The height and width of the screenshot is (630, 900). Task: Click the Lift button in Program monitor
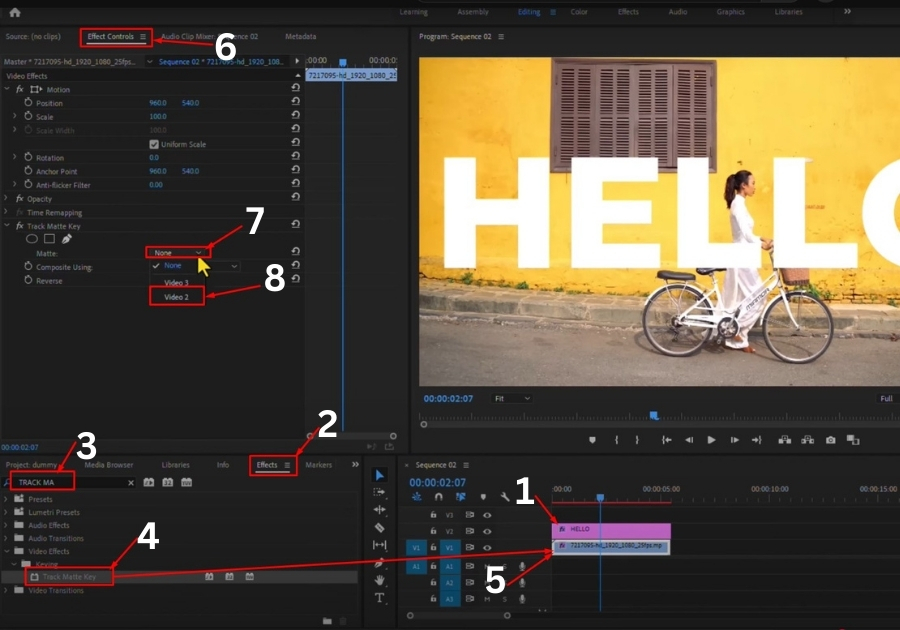tap(784, 440)
